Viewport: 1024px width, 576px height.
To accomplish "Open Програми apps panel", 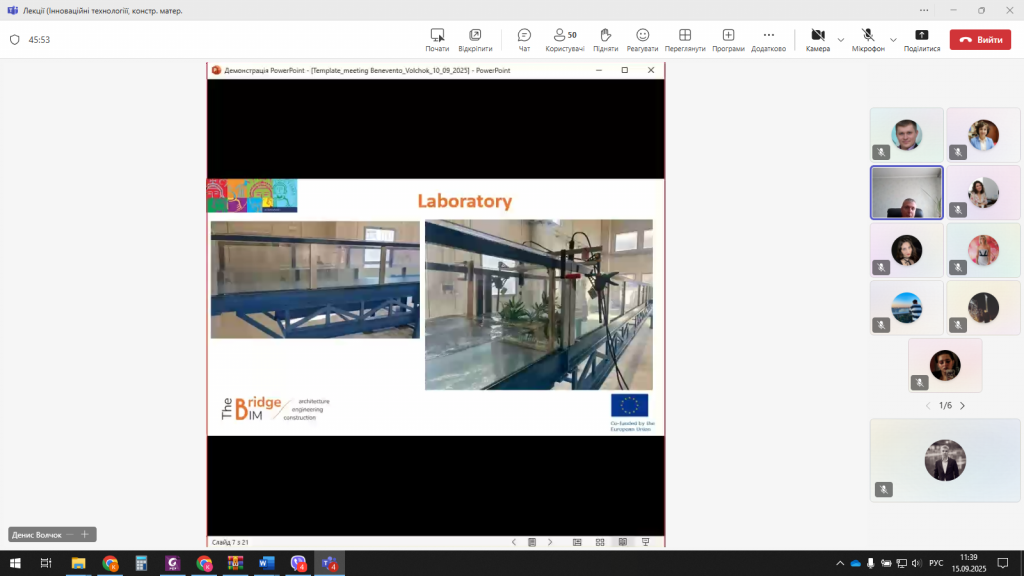I will (x=728, y=39).
